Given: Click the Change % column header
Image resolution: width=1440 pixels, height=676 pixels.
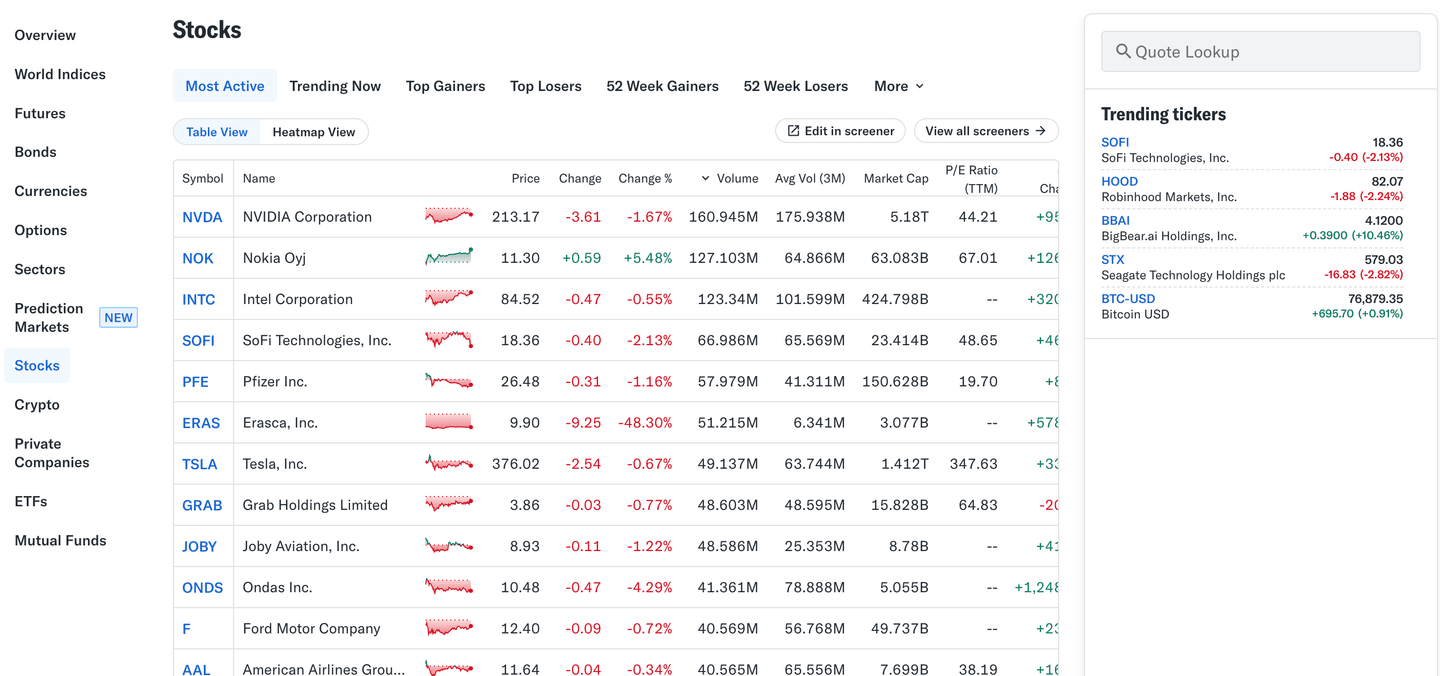Looking at the screenshot, I should (x=645, y=178).
